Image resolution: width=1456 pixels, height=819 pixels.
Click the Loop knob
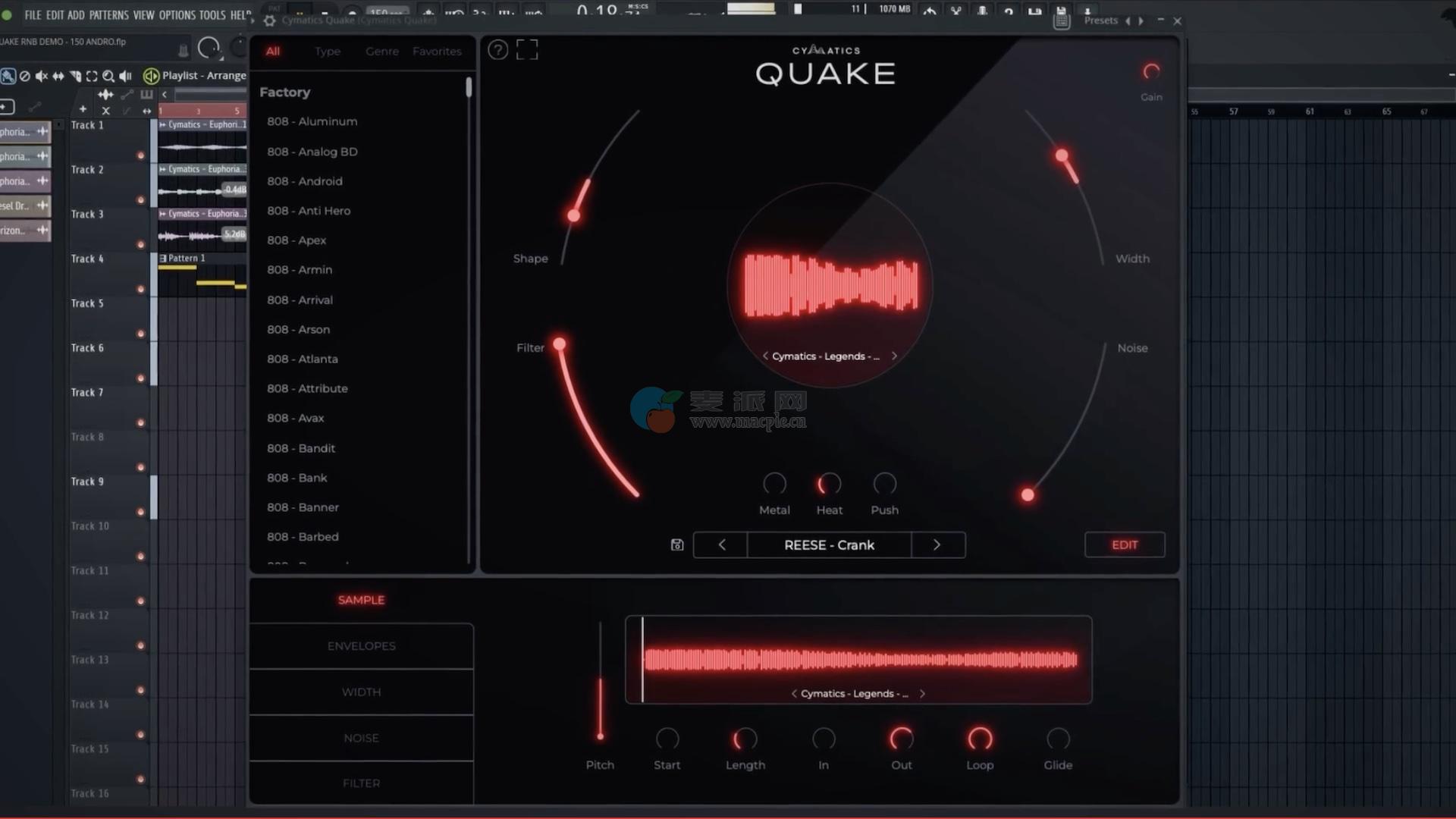click(x=980, y=738)
